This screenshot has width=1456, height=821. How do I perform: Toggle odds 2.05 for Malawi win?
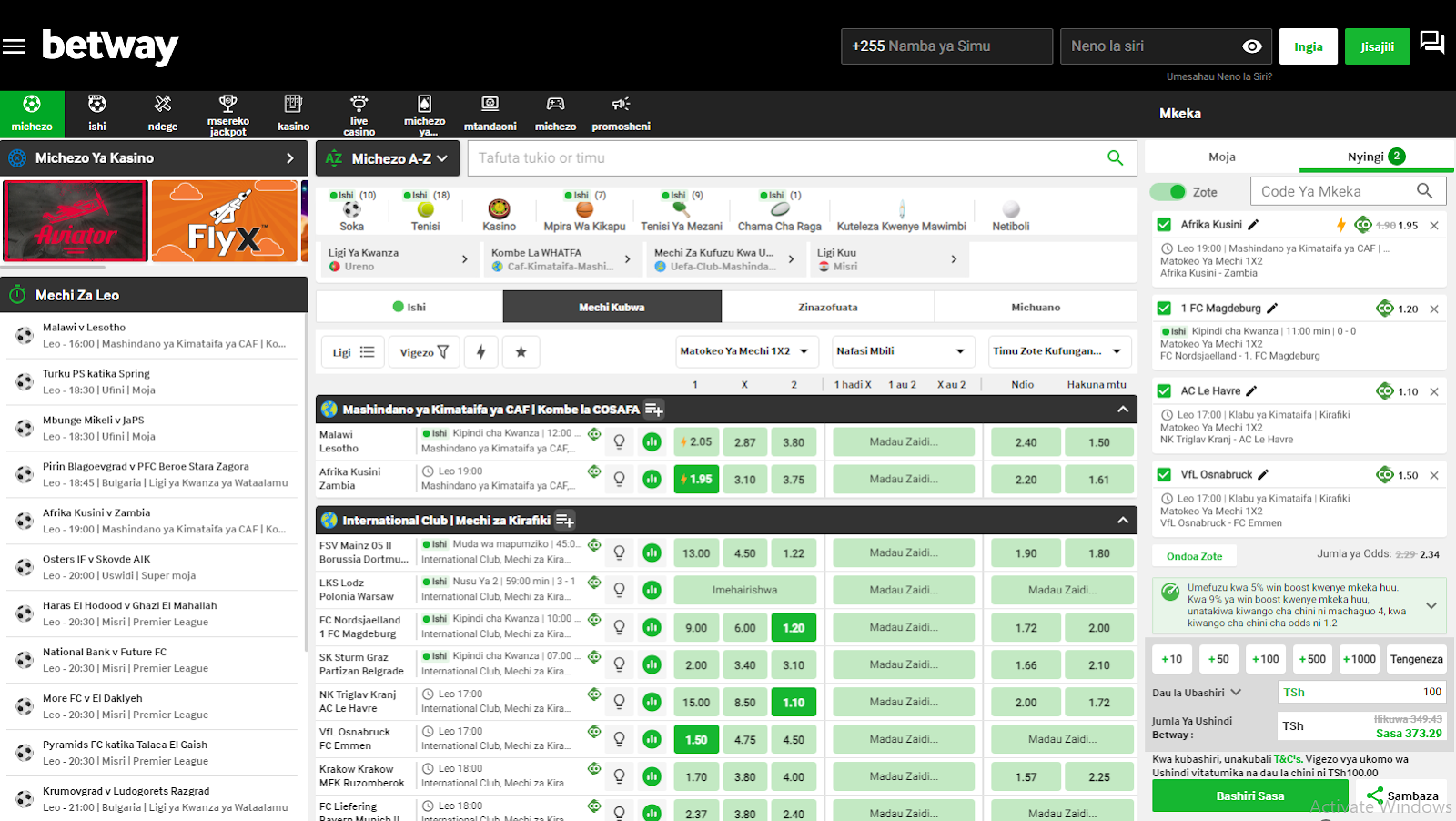(x=696, y=442)
